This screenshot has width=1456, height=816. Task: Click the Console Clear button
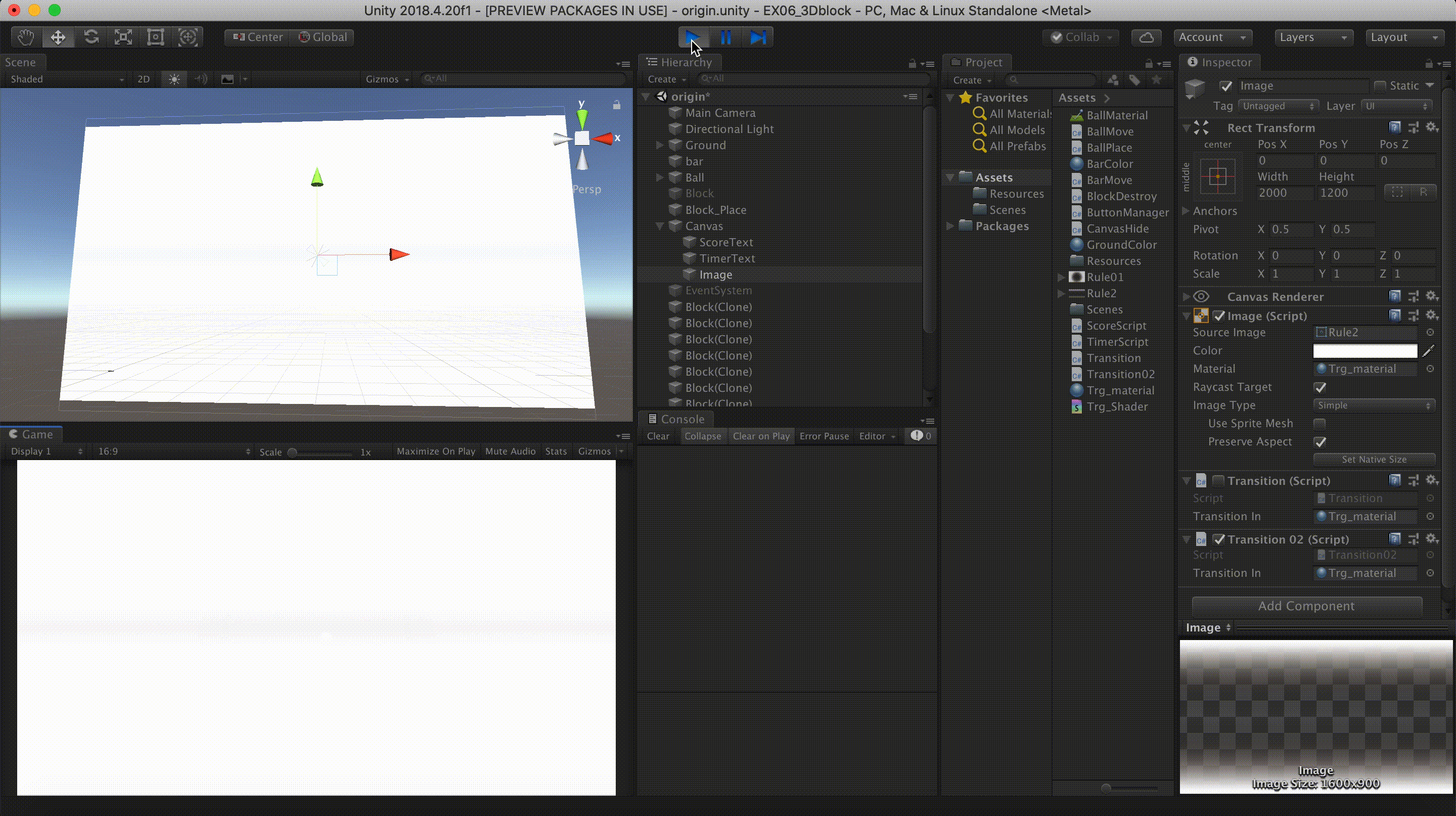(658, 436)
